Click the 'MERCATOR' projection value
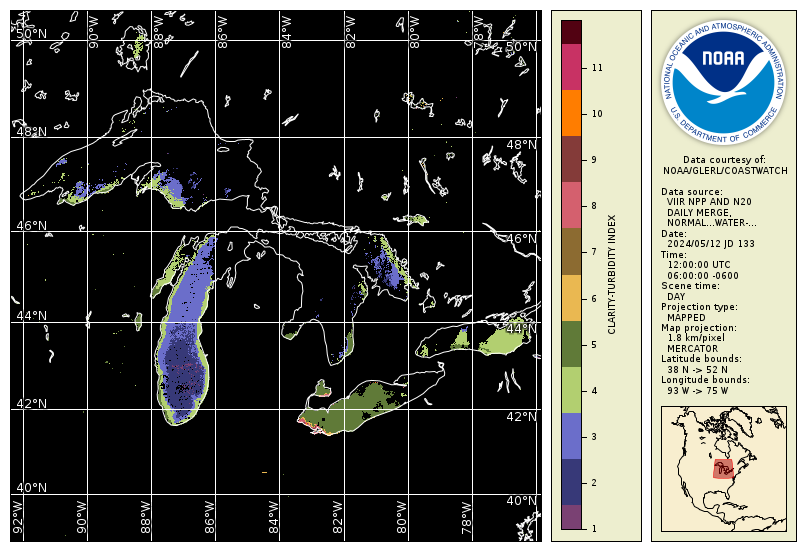806x551 pixels. point(692,348)
